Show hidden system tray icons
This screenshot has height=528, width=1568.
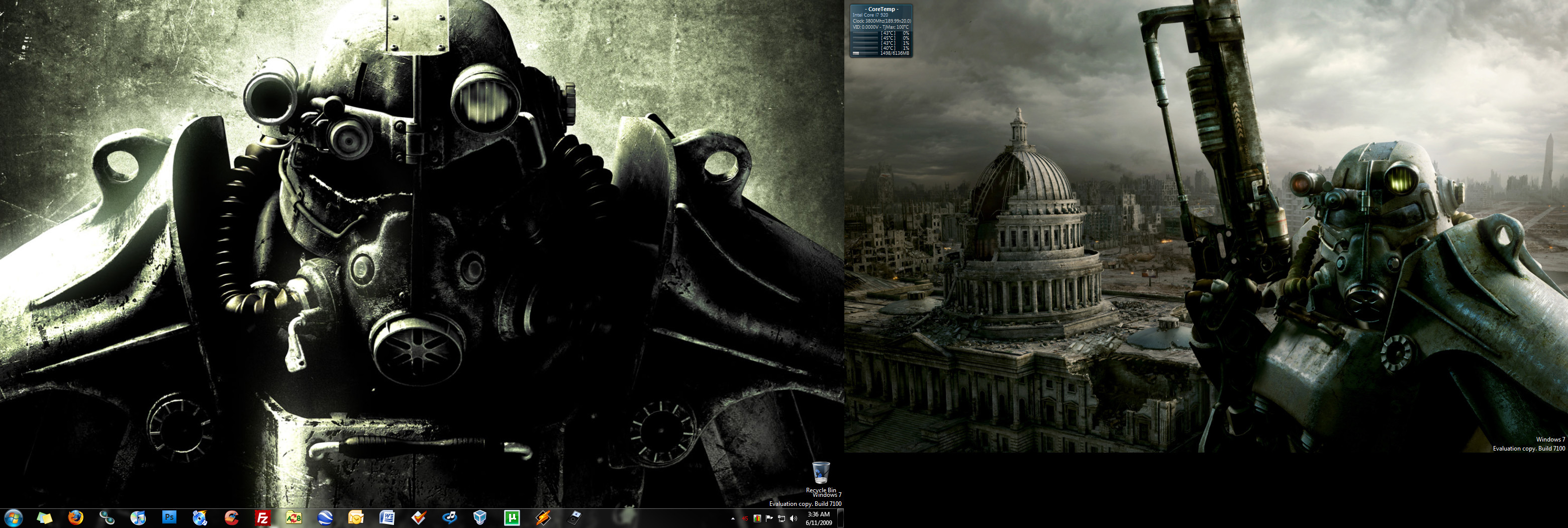coord(733,519)
